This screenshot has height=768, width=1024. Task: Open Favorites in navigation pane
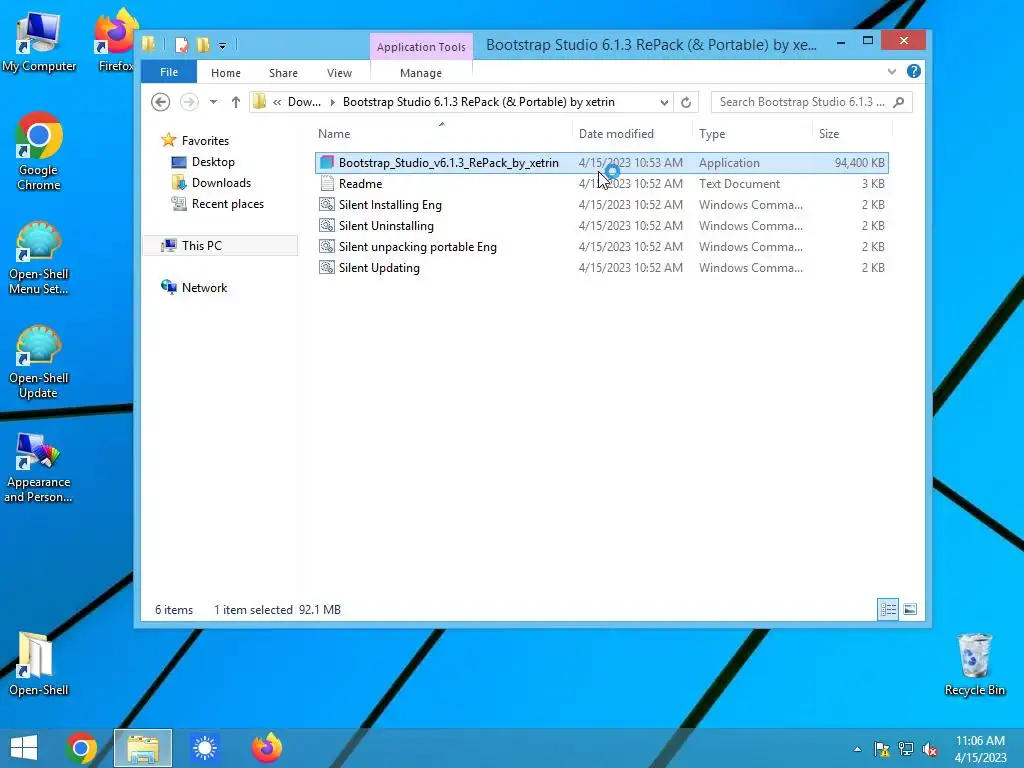click(205, 140)
